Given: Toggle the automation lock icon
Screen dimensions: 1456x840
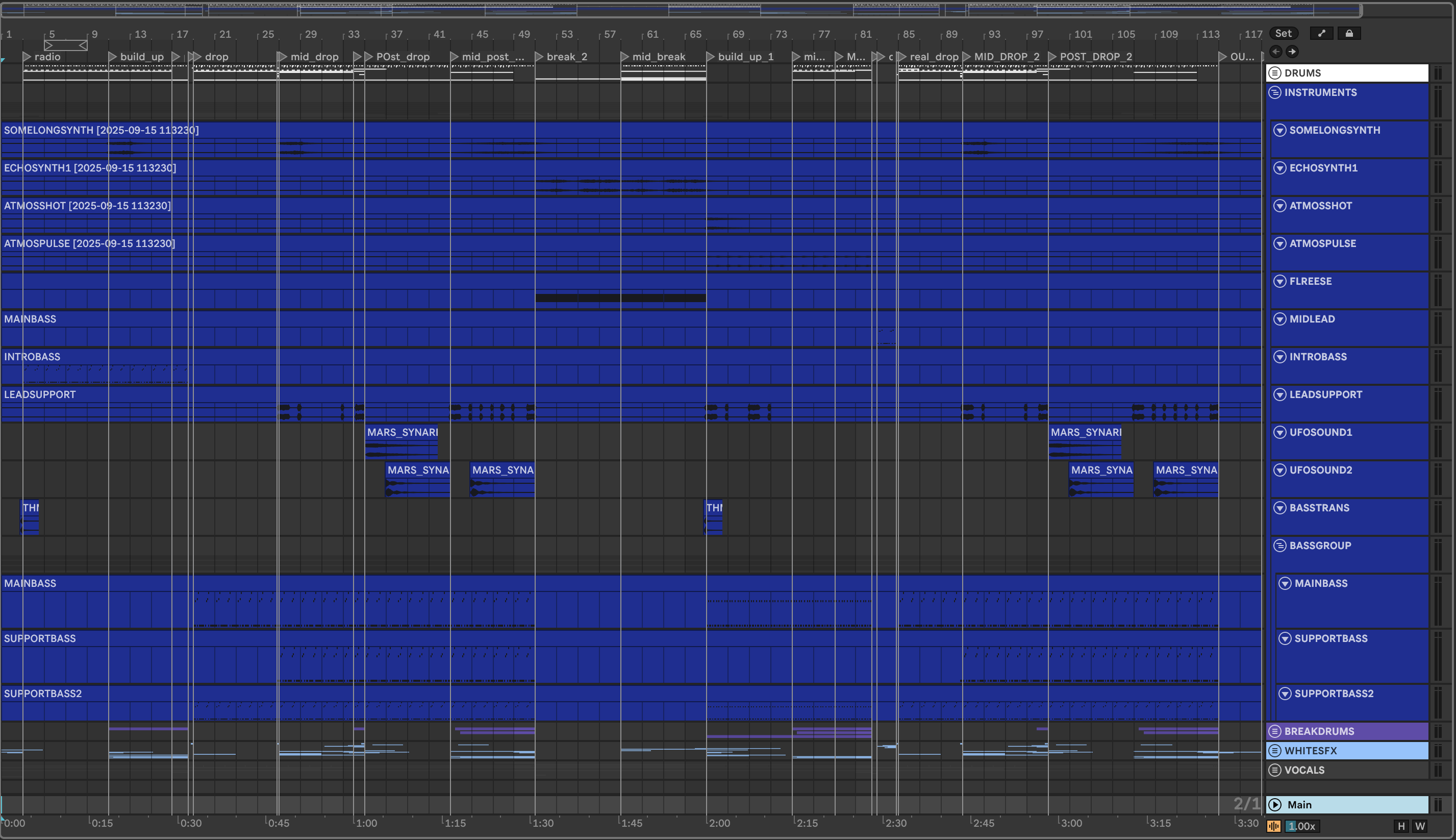Looking at the screenshot, I should tap(1349, 34).
